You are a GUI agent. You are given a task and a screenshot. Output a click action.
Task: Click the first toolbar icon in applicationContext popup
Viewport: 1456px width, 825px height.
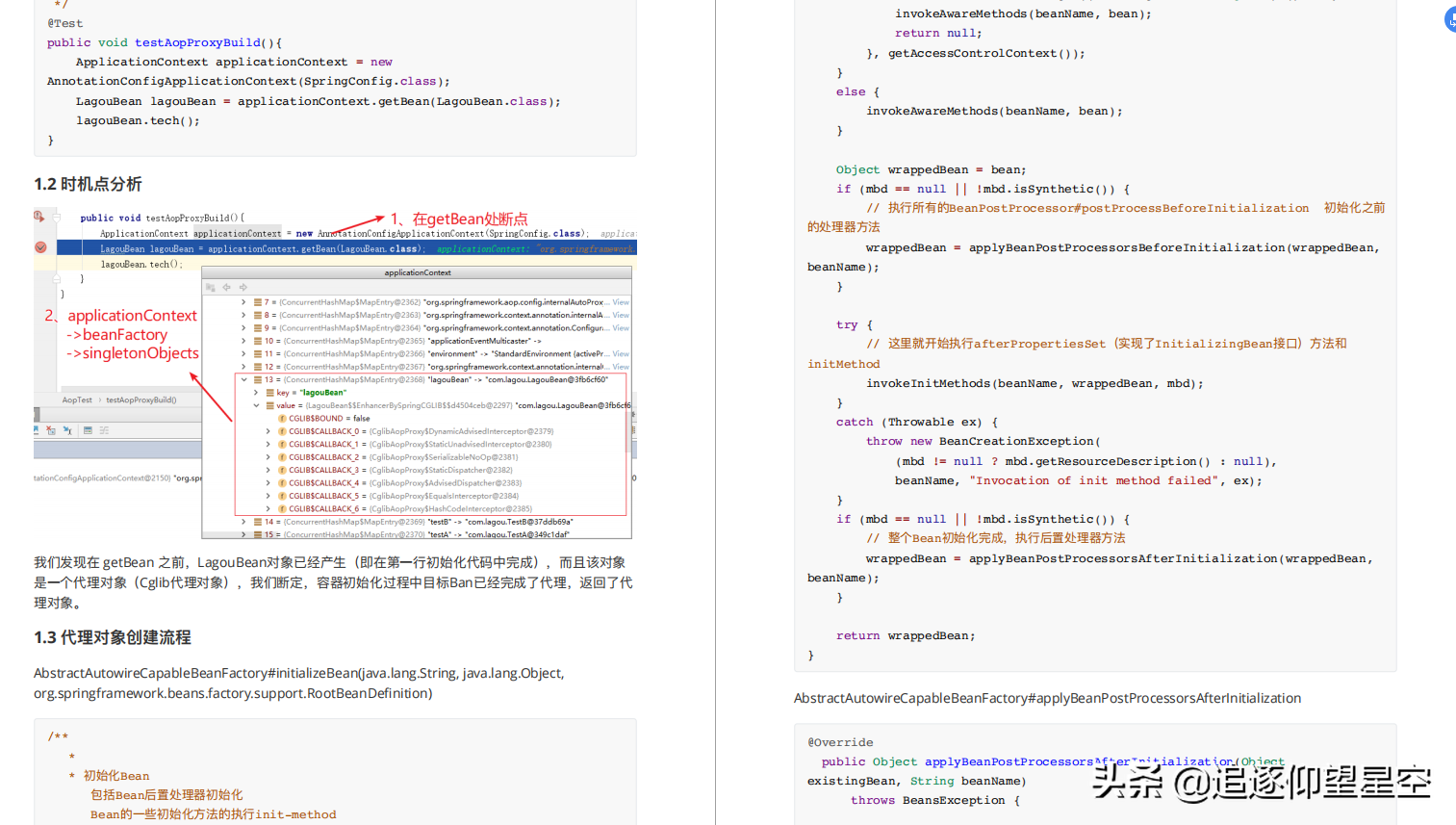tap(211, 287)
